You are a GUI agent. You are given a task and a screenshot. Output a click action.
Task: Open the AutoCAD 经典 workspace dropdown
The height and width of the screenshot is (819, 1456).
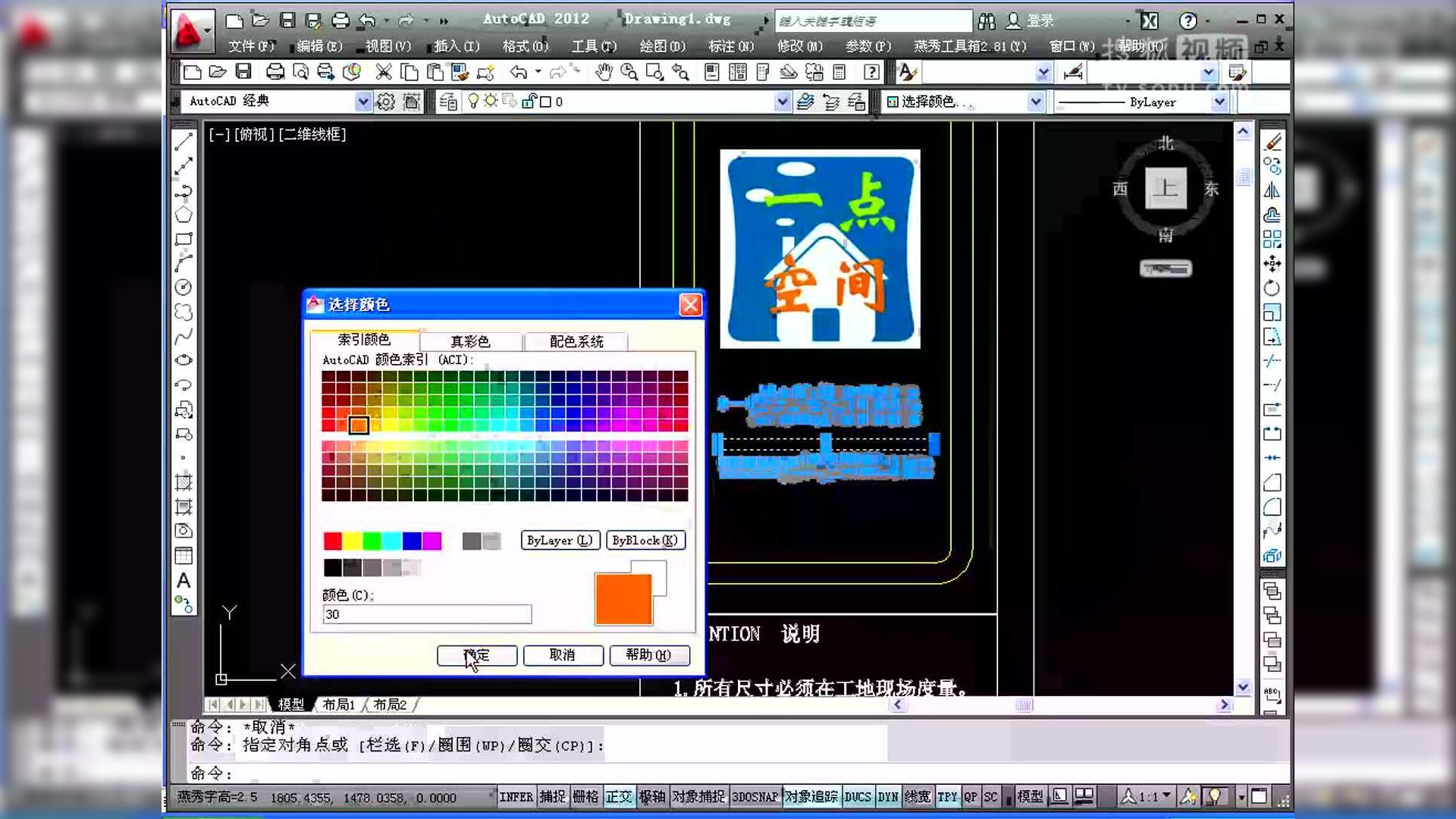[363, 101]
